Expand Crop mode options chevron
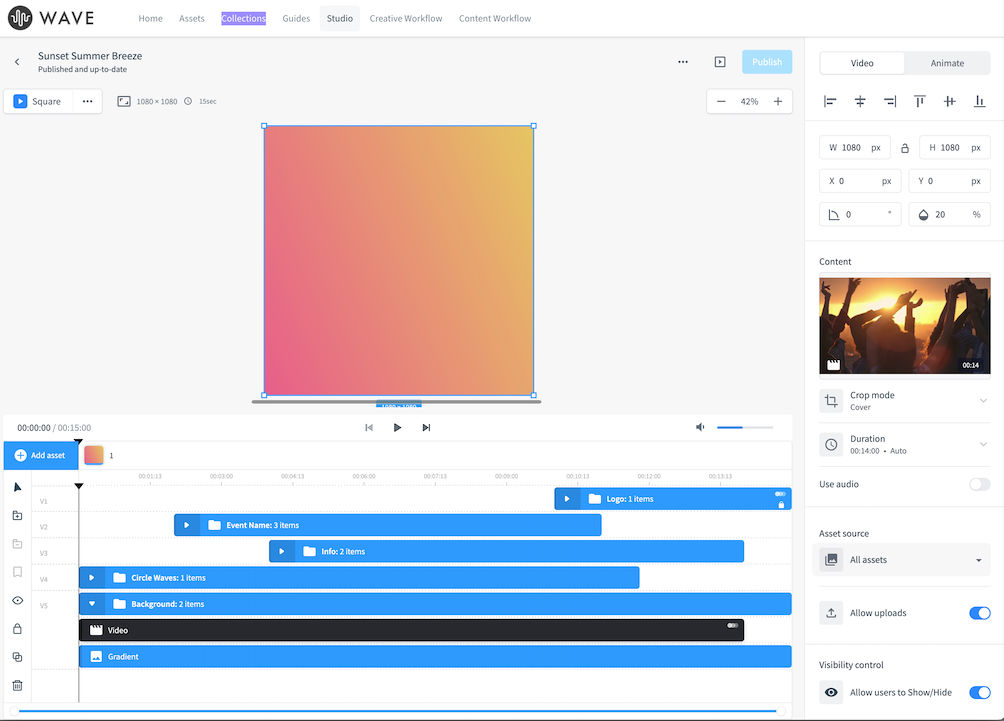1004x721 pixels. (x=983, y=401)
